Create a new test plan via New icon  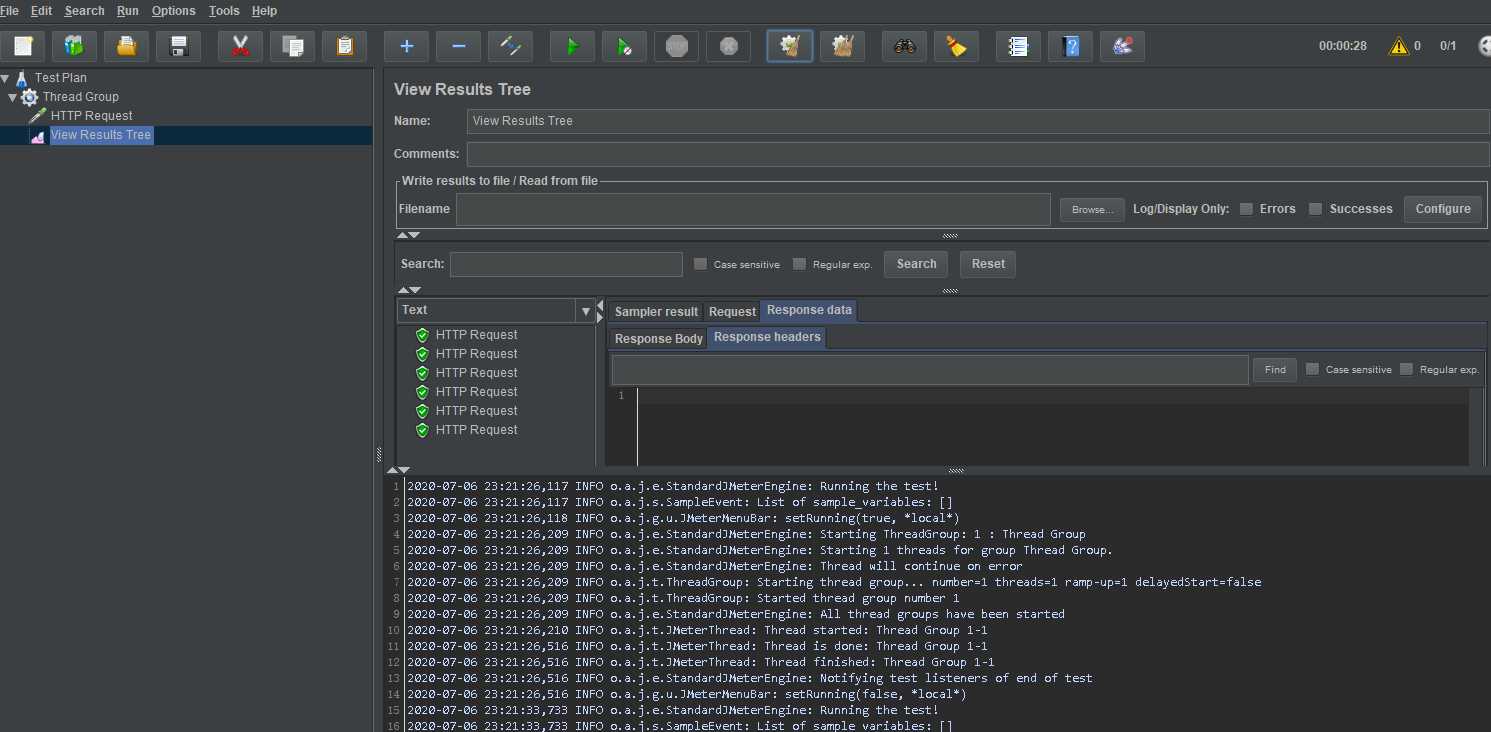[23, 46]
